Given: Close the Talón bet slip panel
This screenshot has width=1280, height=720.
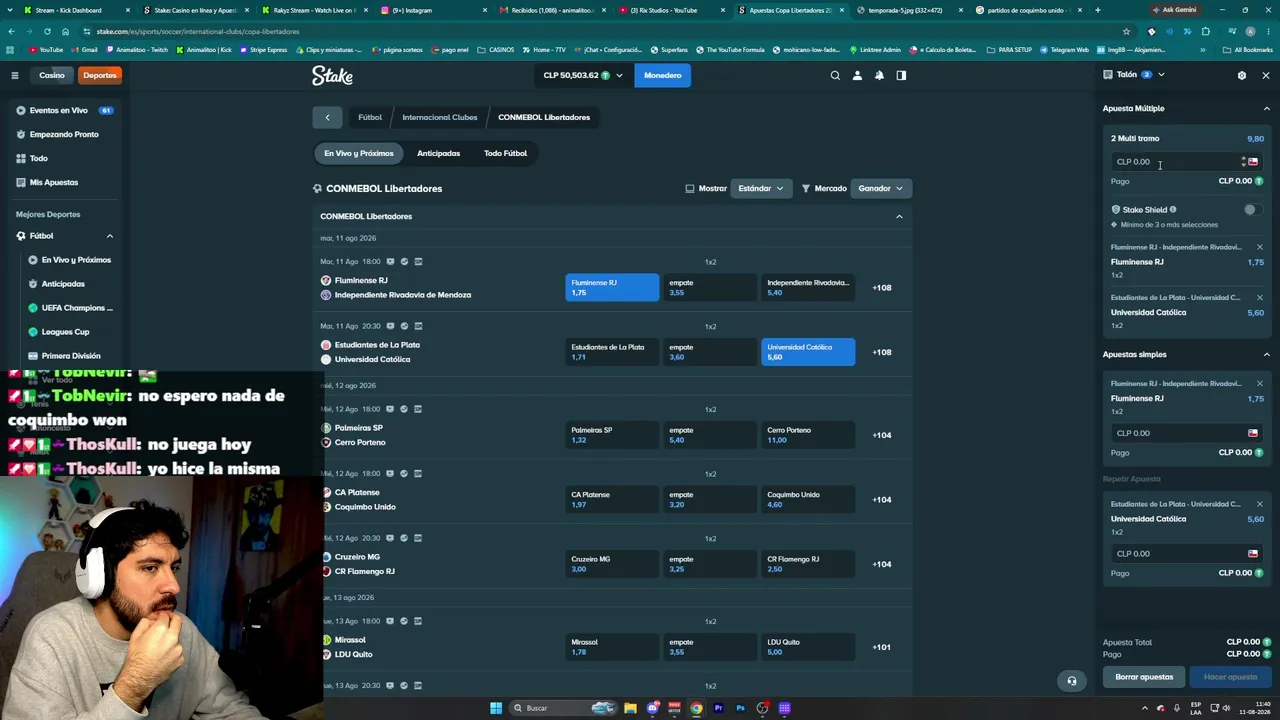Looking at the screenshot, I should click(1266, 75).
